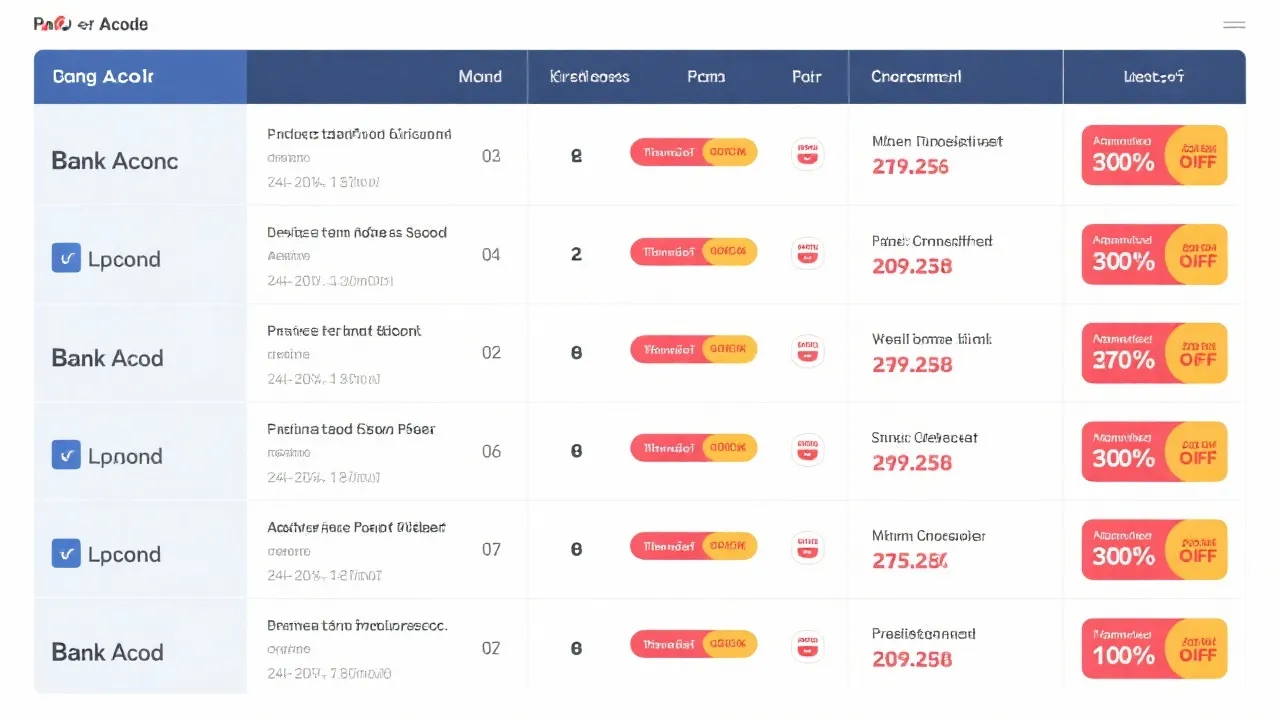Click the red icon in sixth row

[807, 645]
